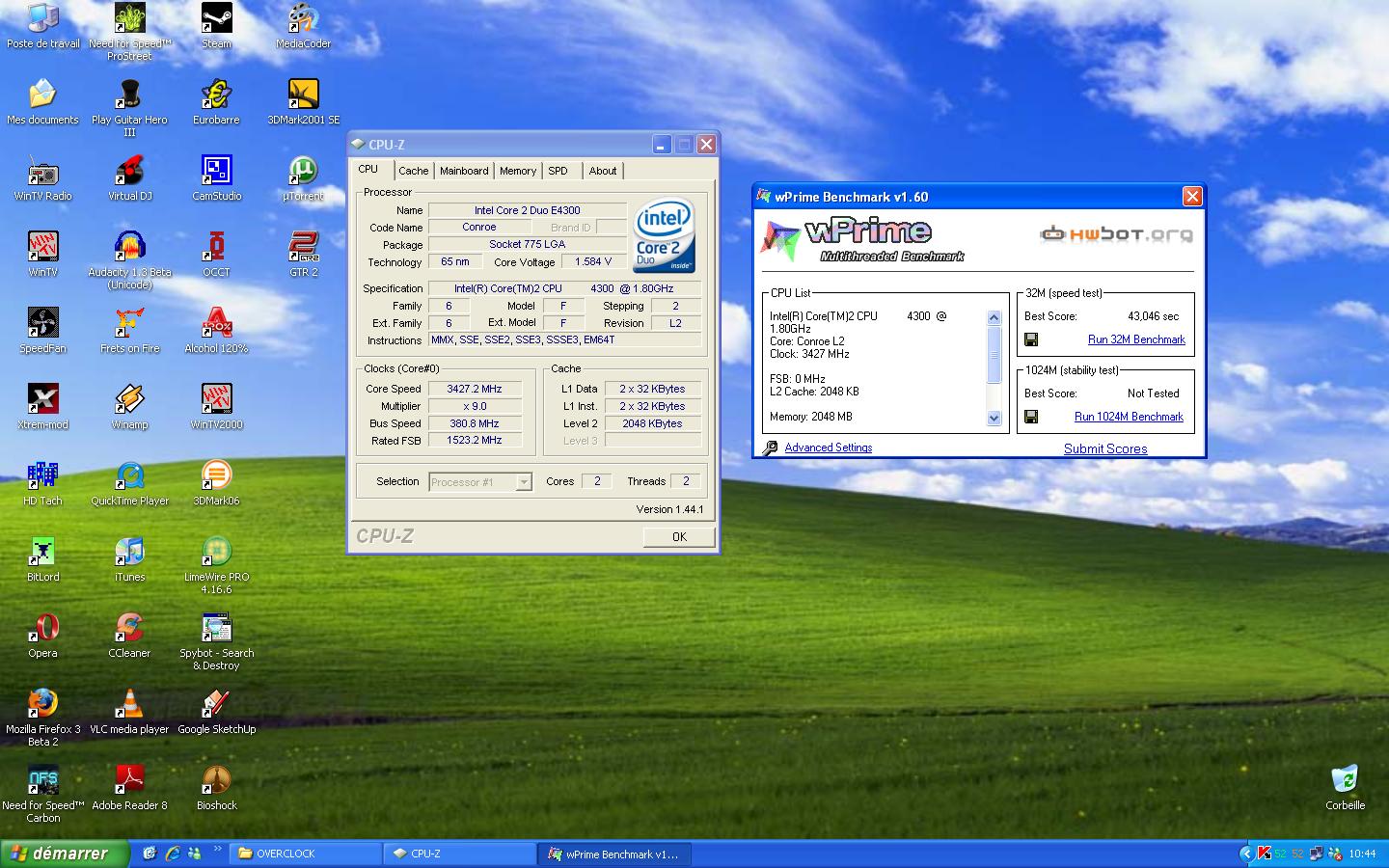Launch Alcohol 120% shortcut
The height and width of the screenshot is (868, 1389).
[216, 331]
